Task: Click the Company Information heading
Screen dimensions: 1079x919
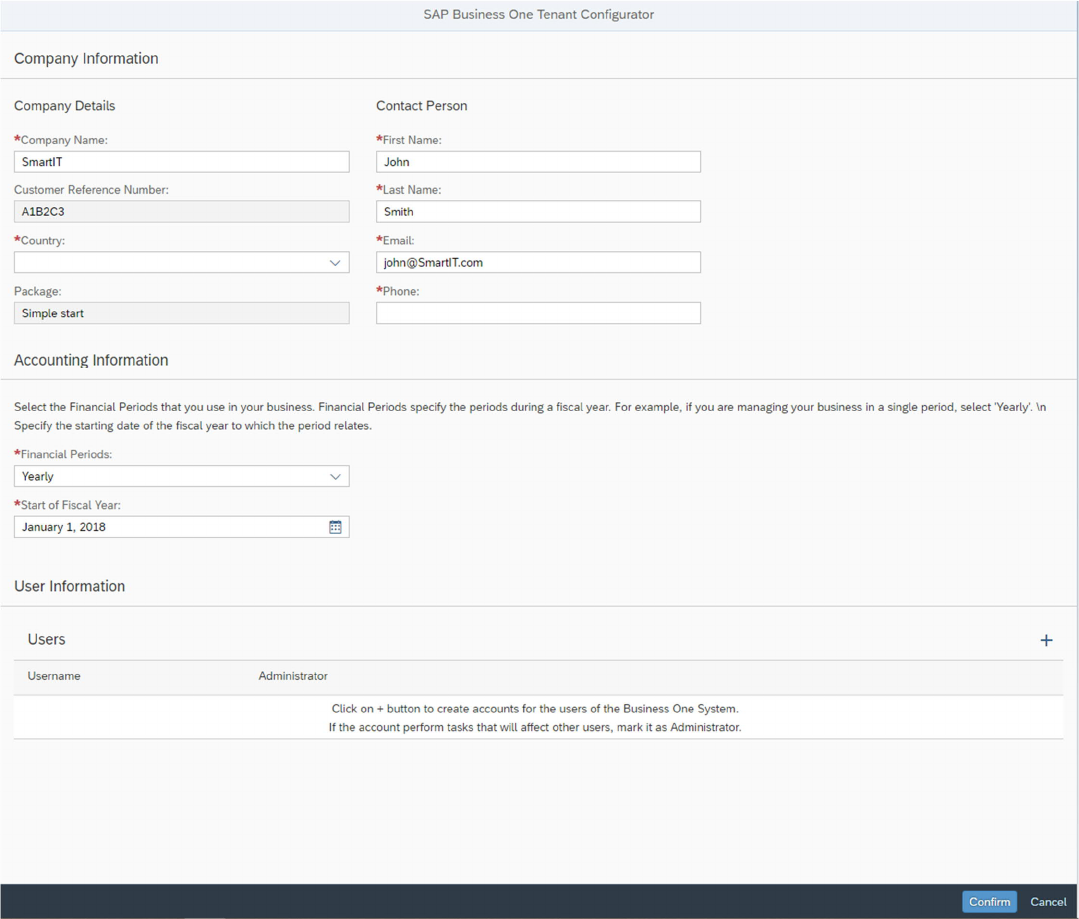Action: pyautogui.click(x=86, y=59)
